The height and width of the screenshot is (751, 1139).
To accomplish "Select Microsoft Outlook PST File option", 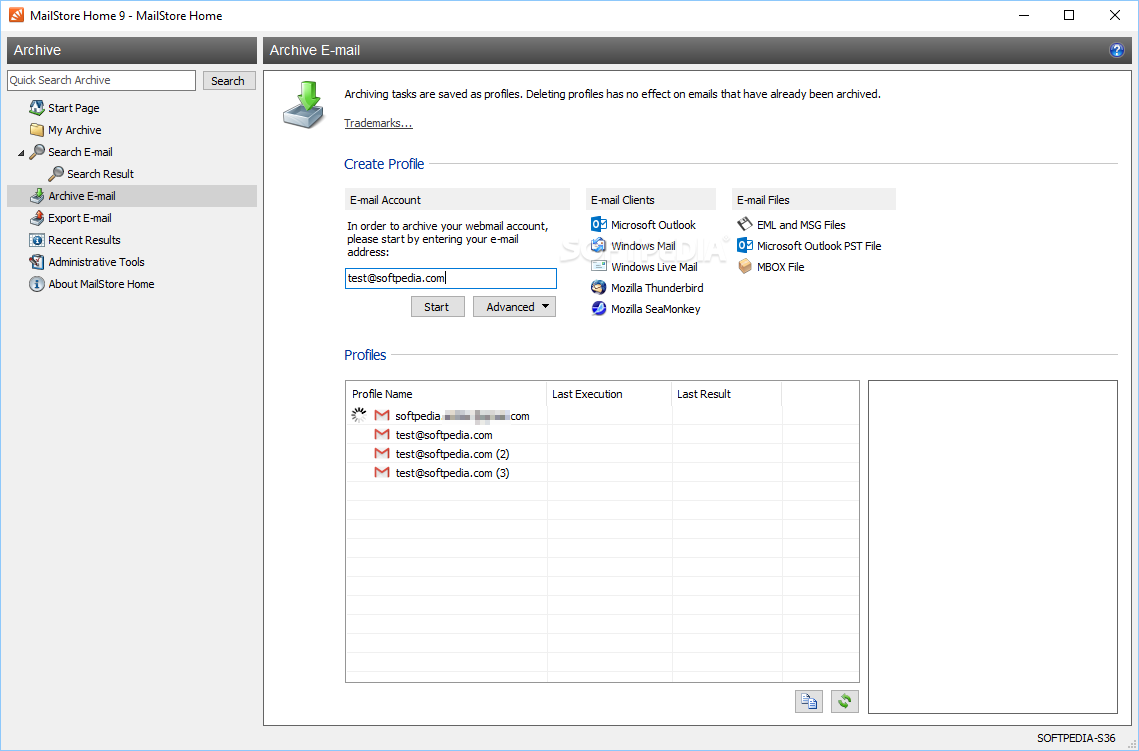I will pos(819,245).
